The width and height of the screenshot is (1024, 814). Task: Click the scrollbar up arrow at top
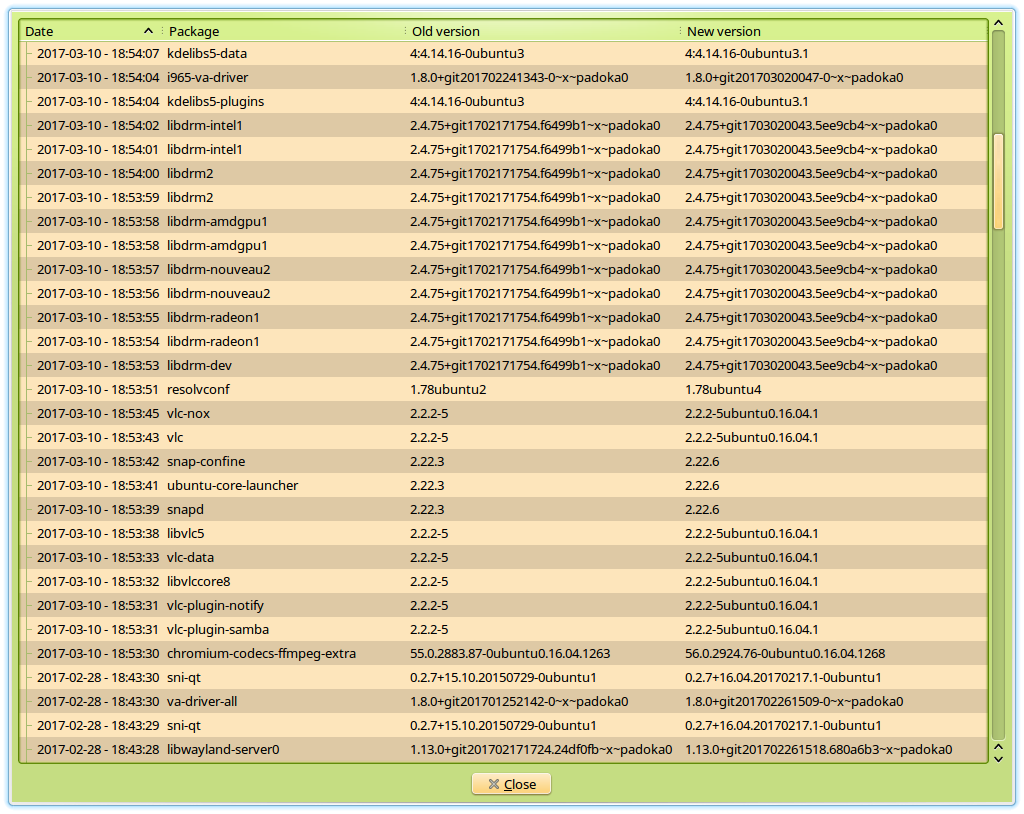click(x=997, y=37)
